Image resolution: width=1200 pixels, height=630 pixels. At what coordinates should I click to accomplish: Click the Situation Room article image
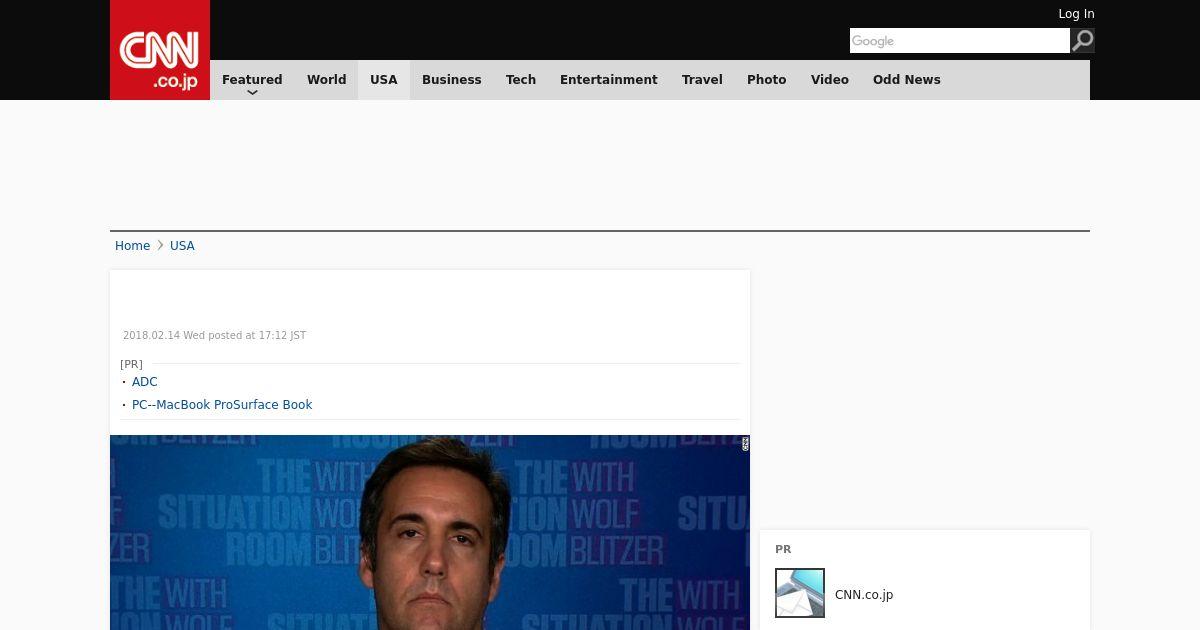tap(430, 532)
